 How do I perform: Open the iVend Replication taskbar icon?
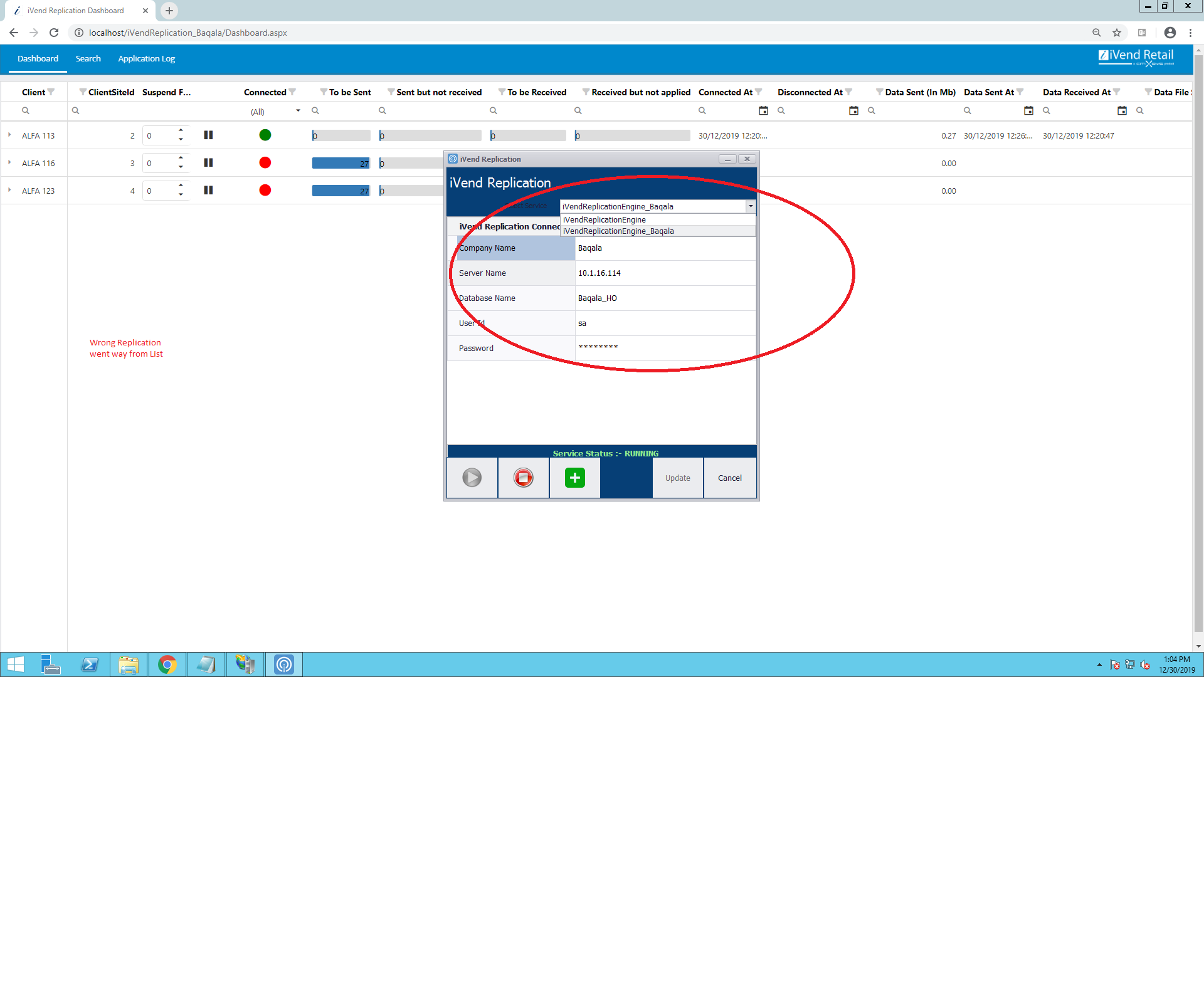coord(284,664)
